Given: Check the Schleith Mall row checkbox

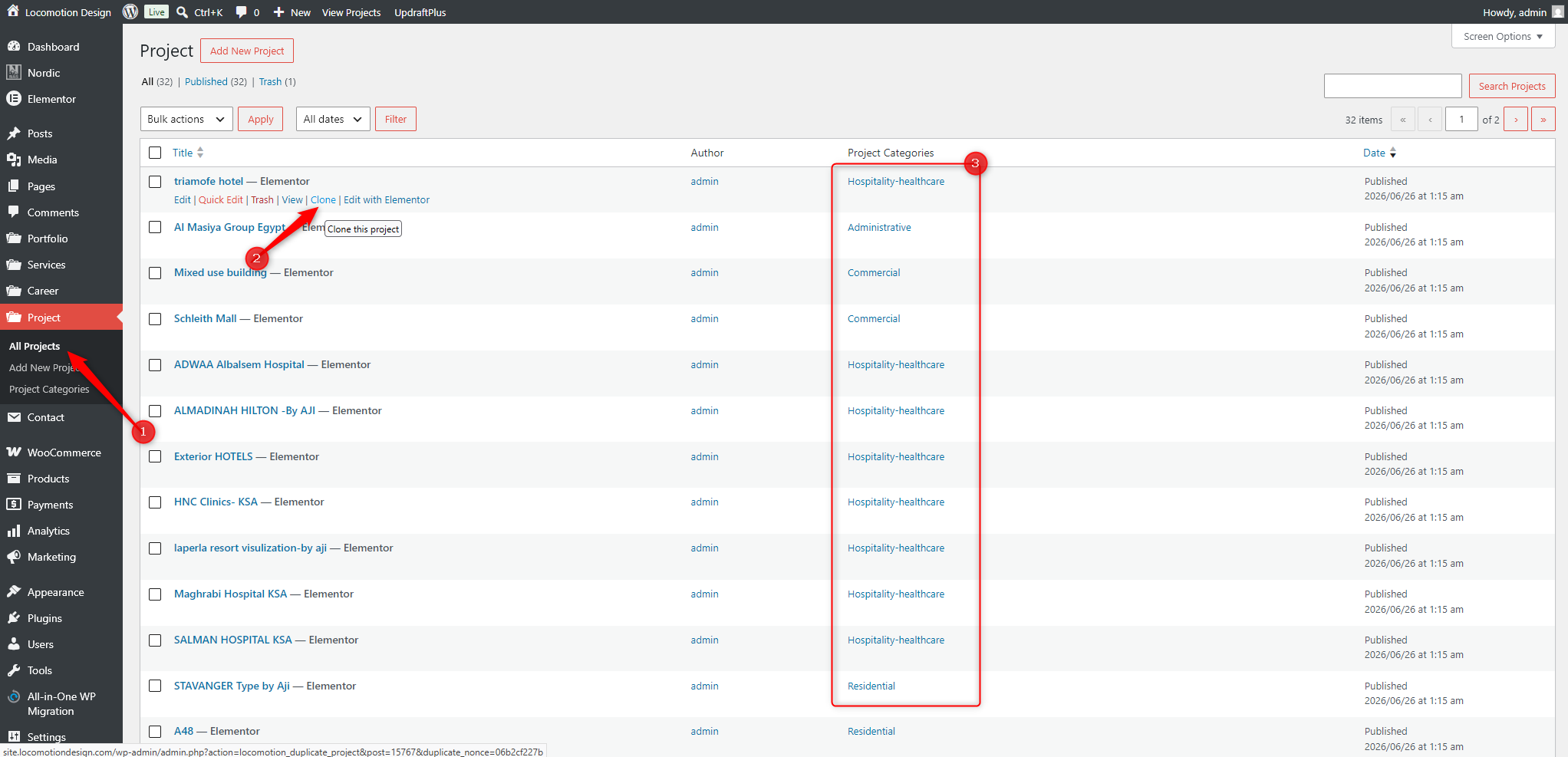Looking at the screenshot, I should pos(155,319).
